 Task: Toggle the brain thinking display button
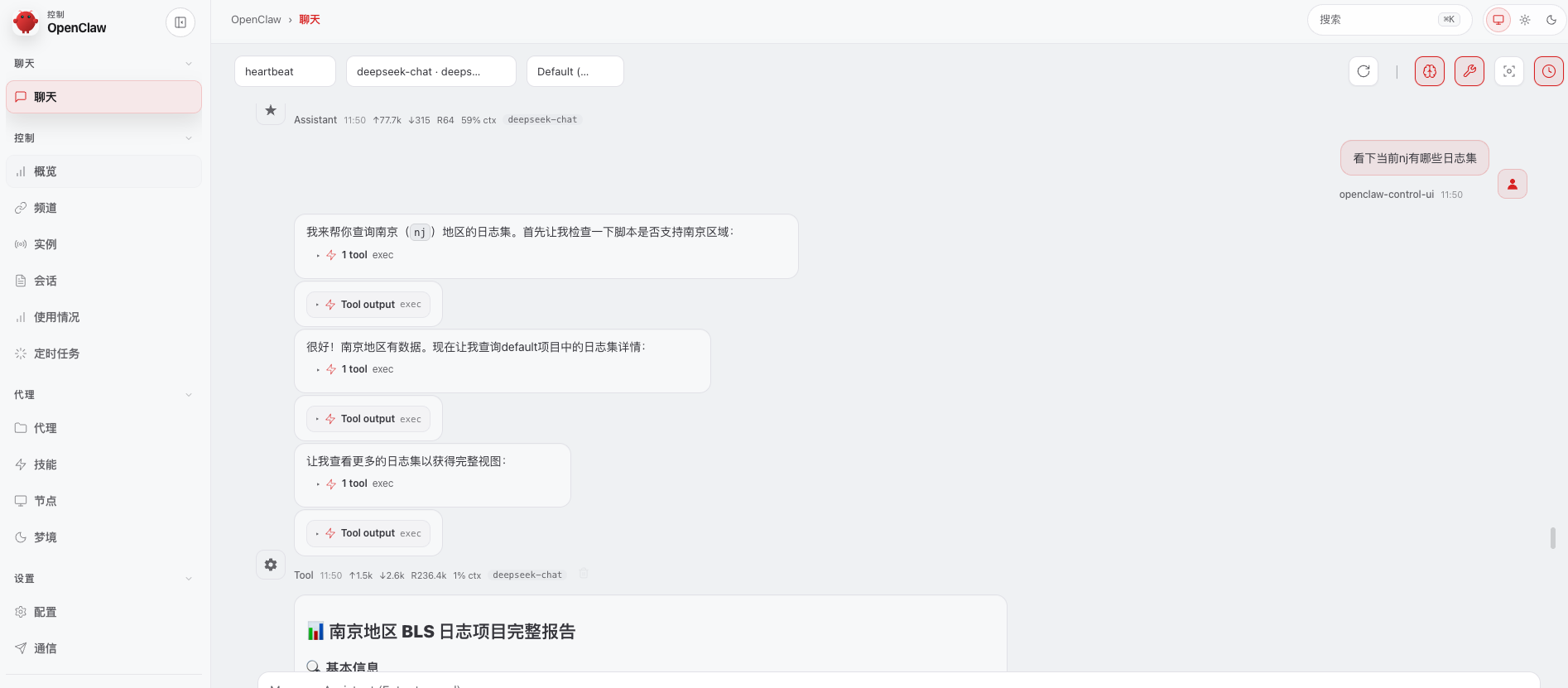1430,71
